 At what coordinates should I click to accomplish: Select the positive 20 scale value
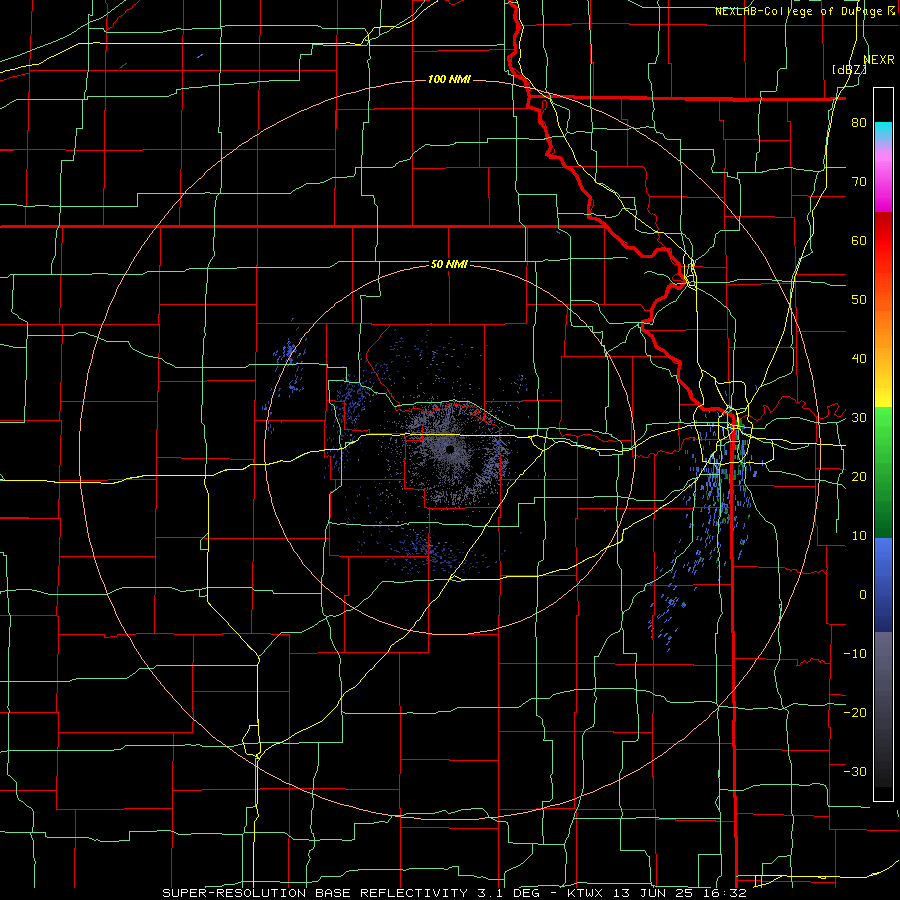pos(859,476)
